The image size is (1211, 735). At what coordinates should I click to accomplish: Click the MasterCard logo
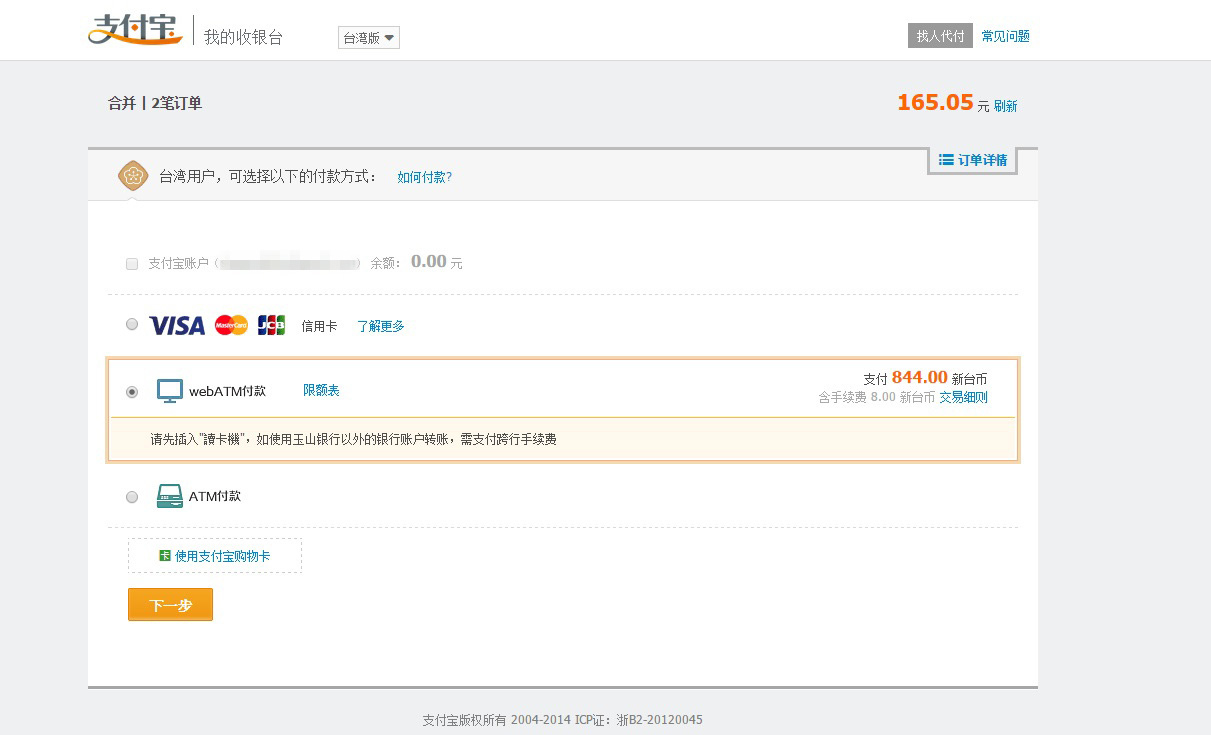231,325
